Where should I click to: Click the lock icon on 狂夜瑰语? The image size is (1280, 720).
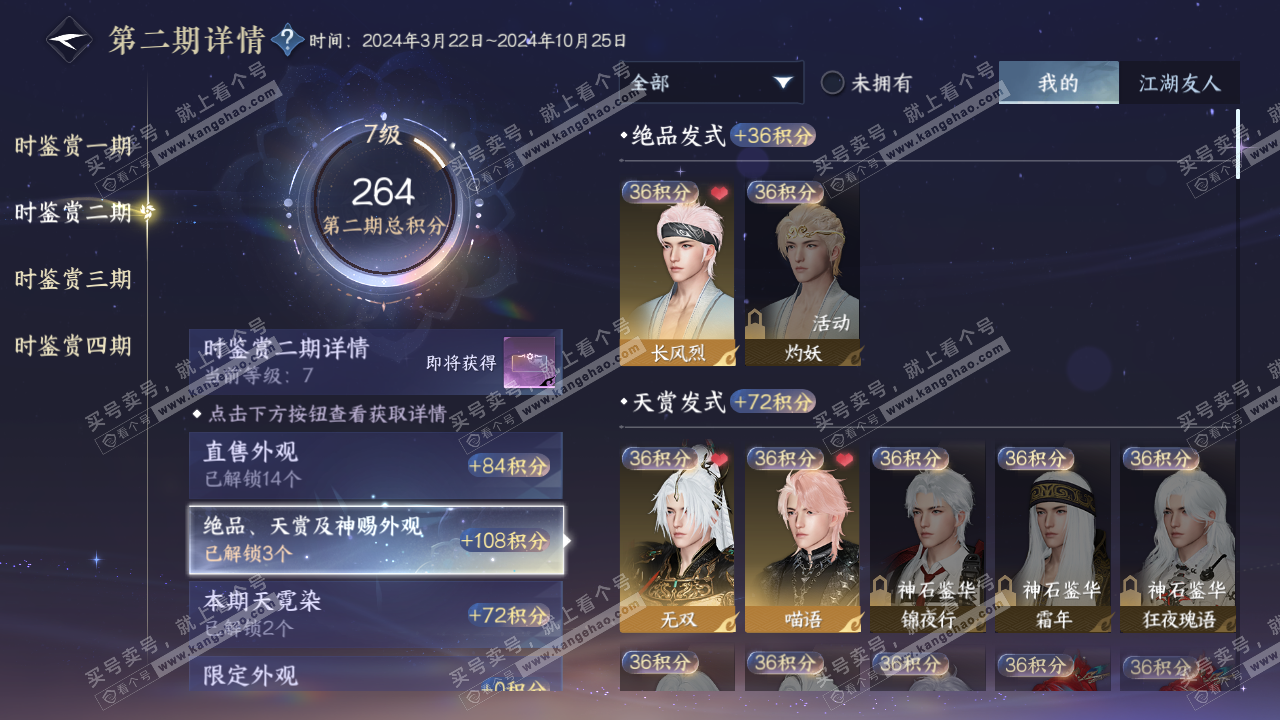1131,589
